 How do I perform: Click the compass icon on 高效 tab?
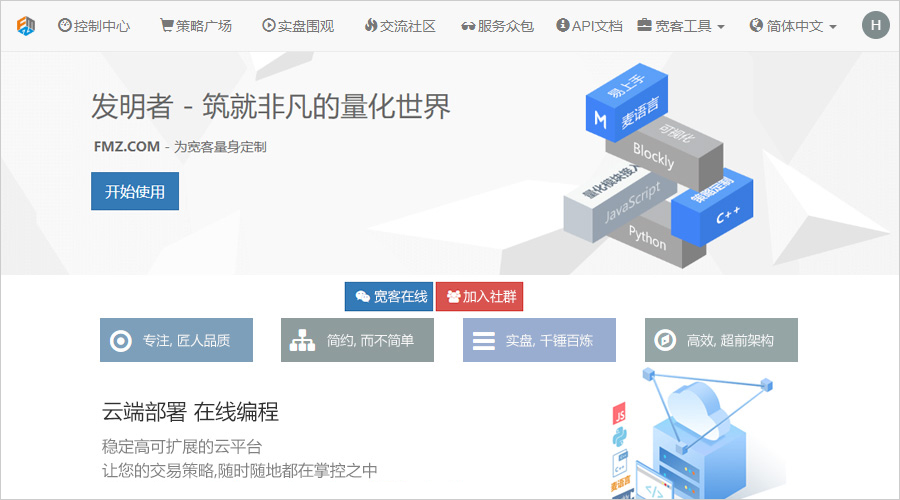click(665, 340)
